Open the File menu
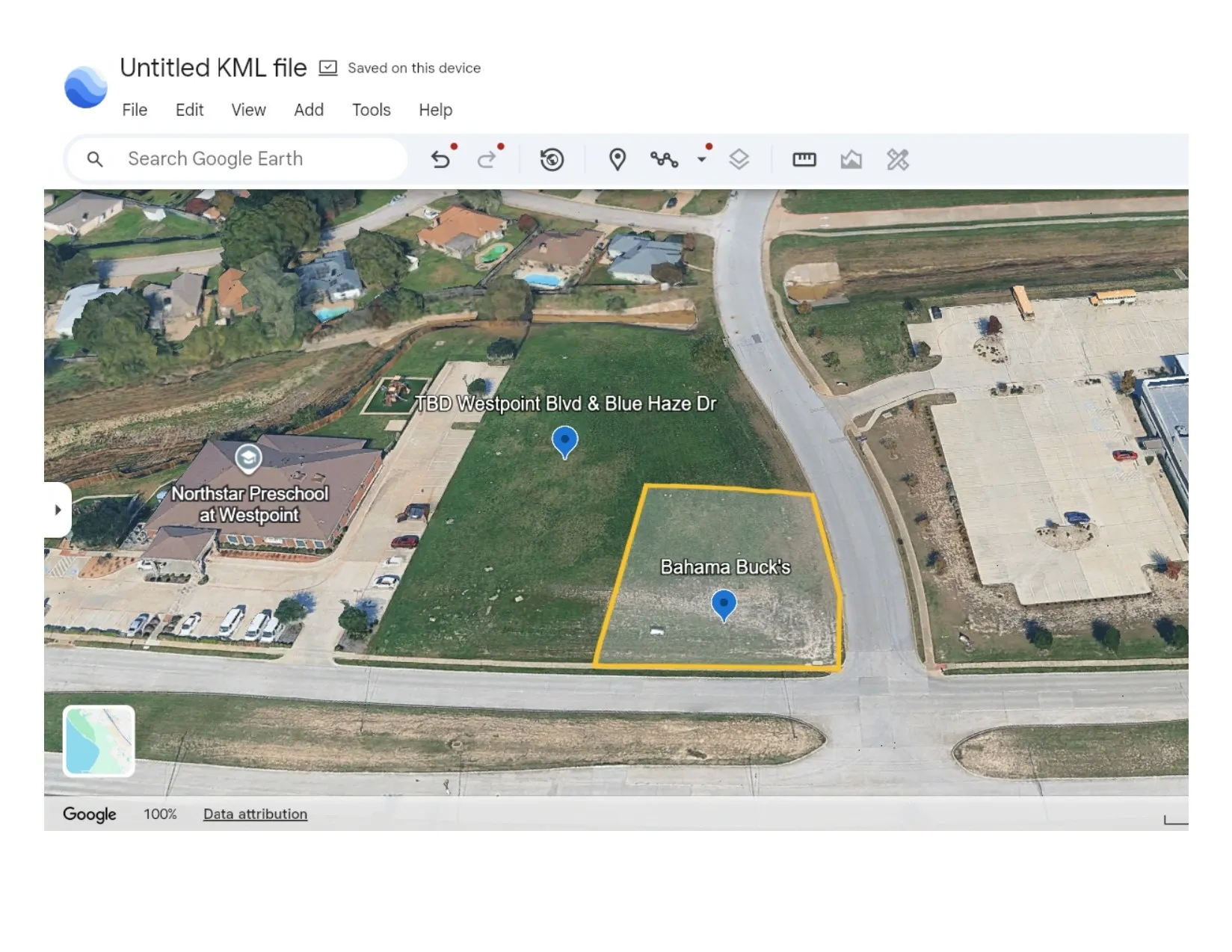 pos(135,110)
